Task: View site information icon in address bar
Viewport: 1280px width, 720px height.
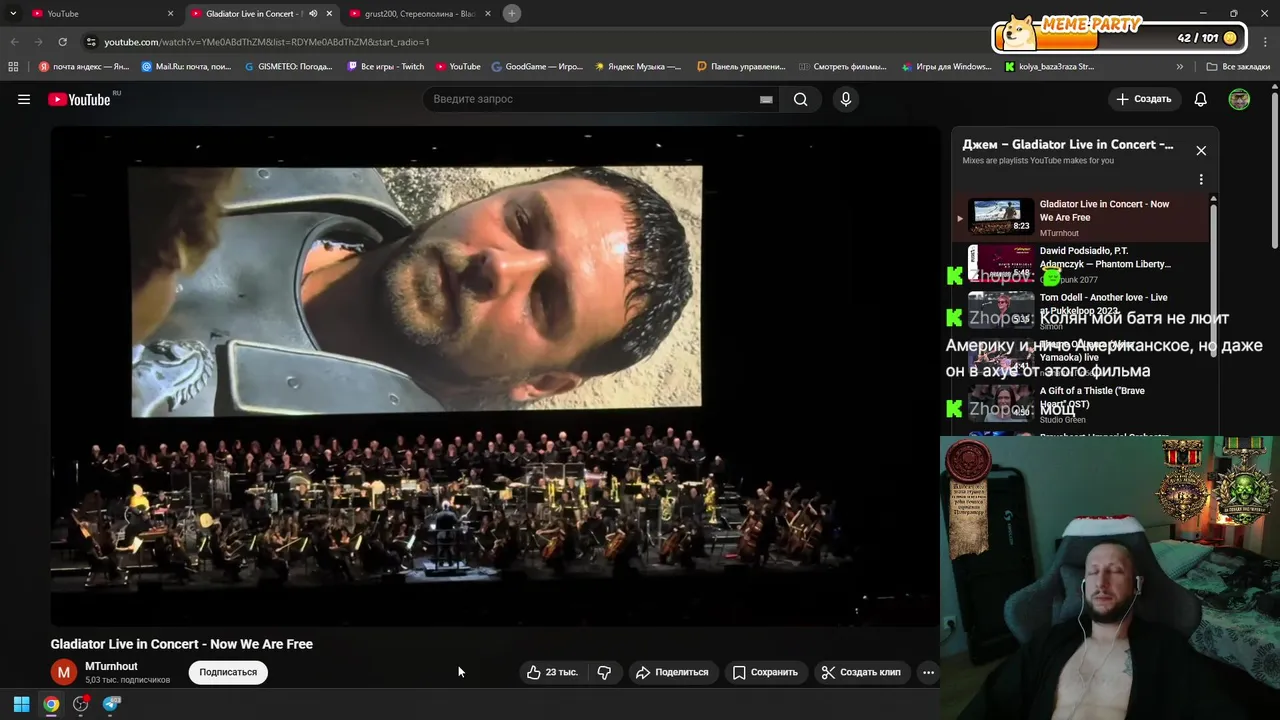Action: 91,42
